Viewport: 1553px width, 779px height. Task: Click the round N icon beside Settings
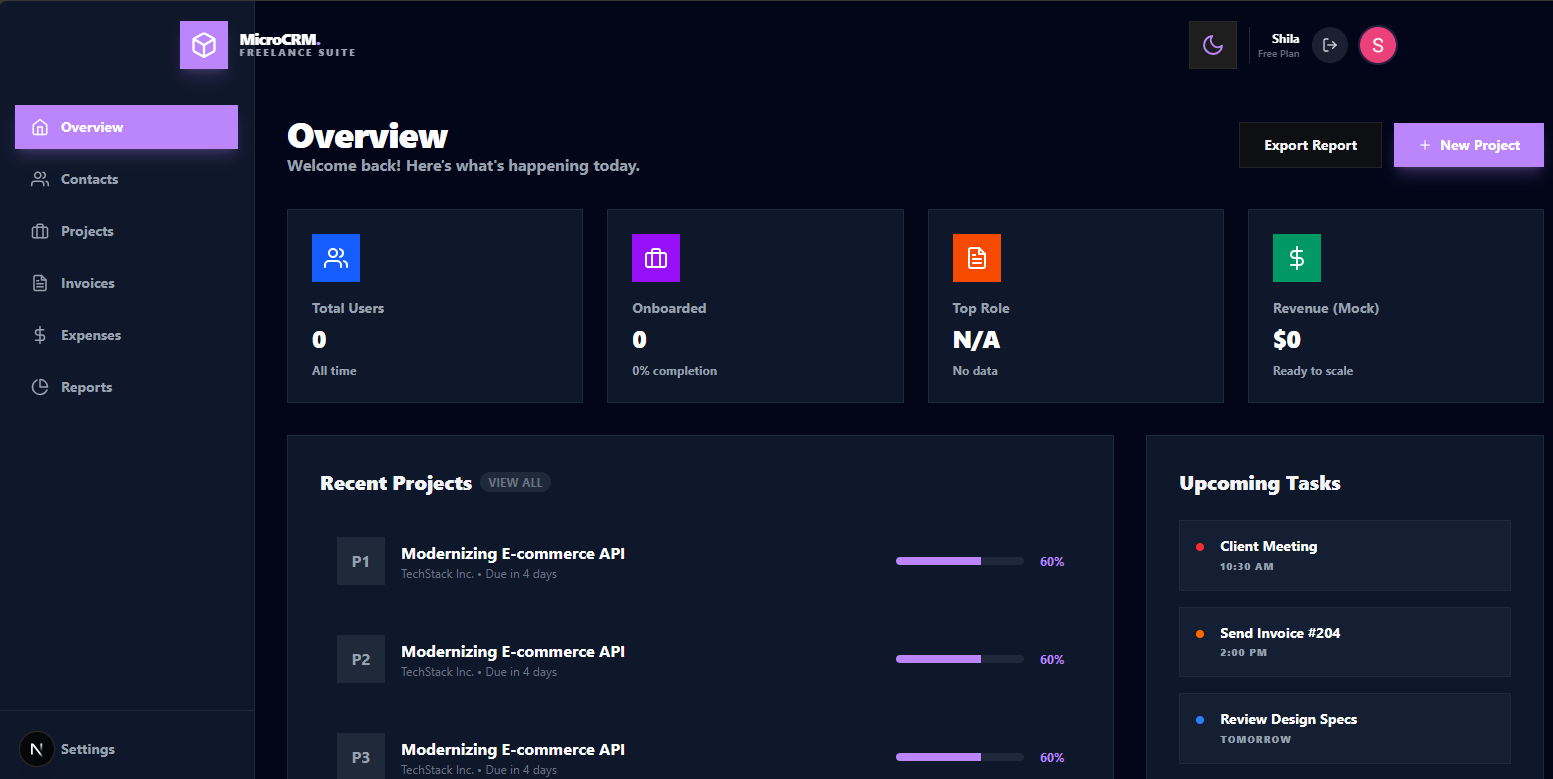37,749
